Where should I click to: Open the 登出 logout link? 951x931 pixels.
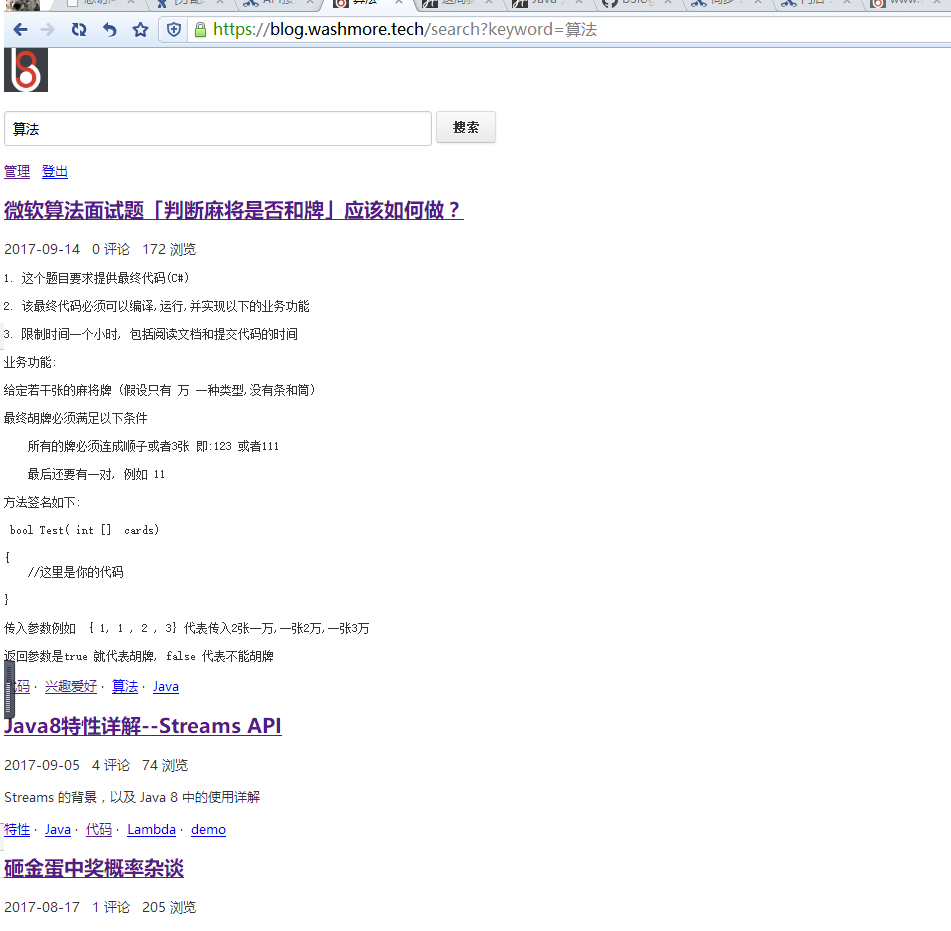coord(54,172)
